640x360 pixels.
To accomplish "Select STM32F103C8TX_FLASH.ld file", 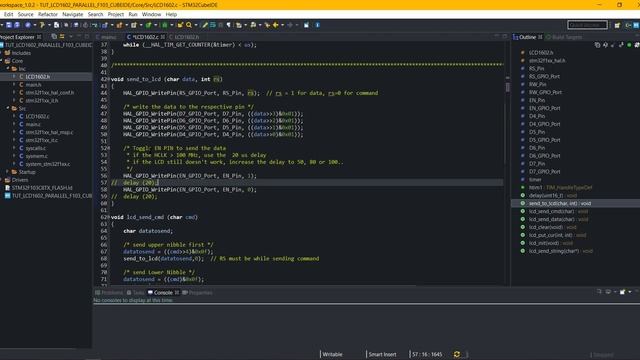I will pyautogui.click(x=42, y=188).
